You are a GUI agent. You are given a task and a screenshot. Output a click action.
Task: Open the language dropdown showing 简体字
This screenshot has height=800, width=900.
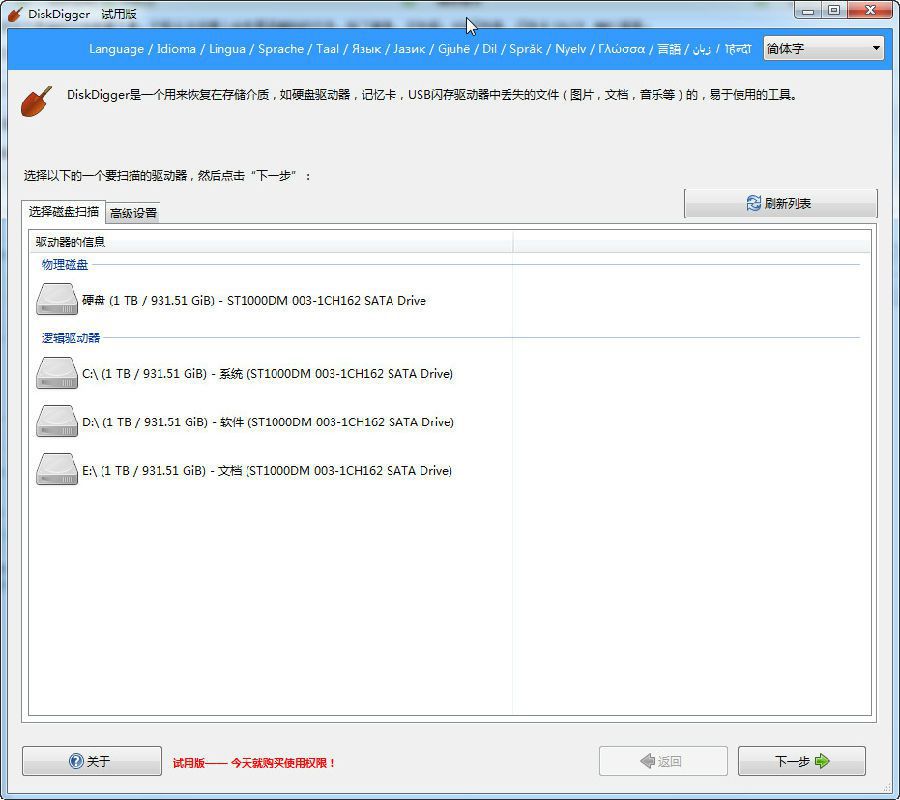click(823, 49)
